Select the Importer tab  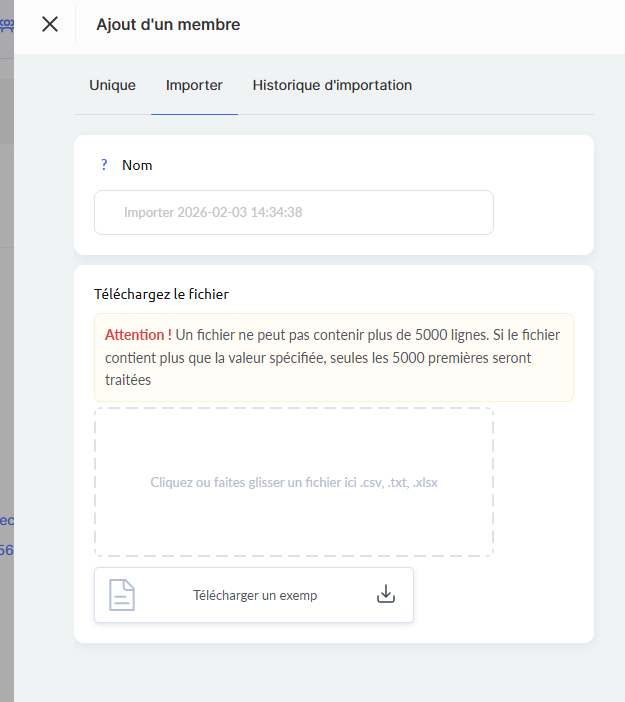pyautogui.click(x=194, y=85)
